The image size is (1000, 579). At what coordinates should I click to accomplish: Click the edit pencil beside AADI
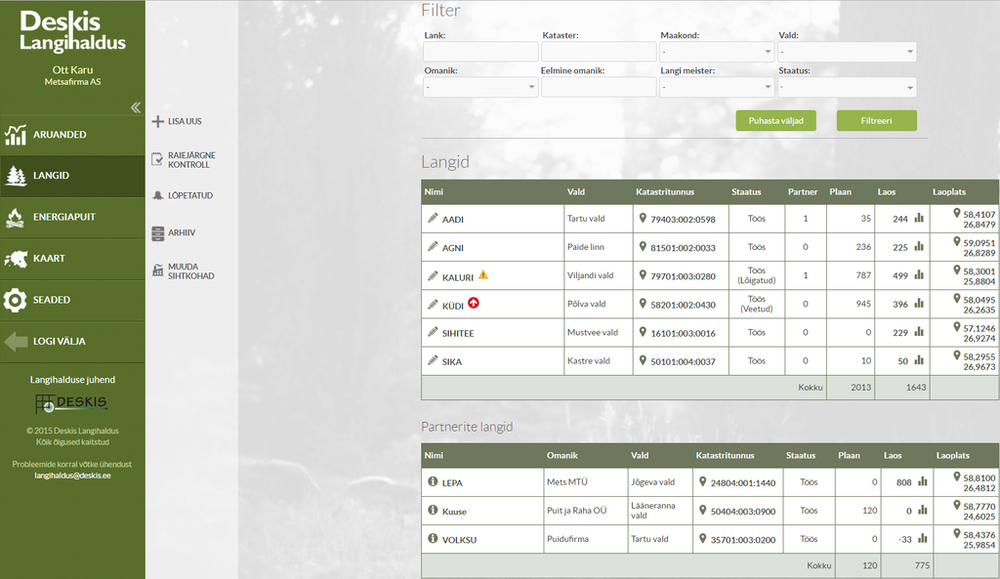point(430,218)
